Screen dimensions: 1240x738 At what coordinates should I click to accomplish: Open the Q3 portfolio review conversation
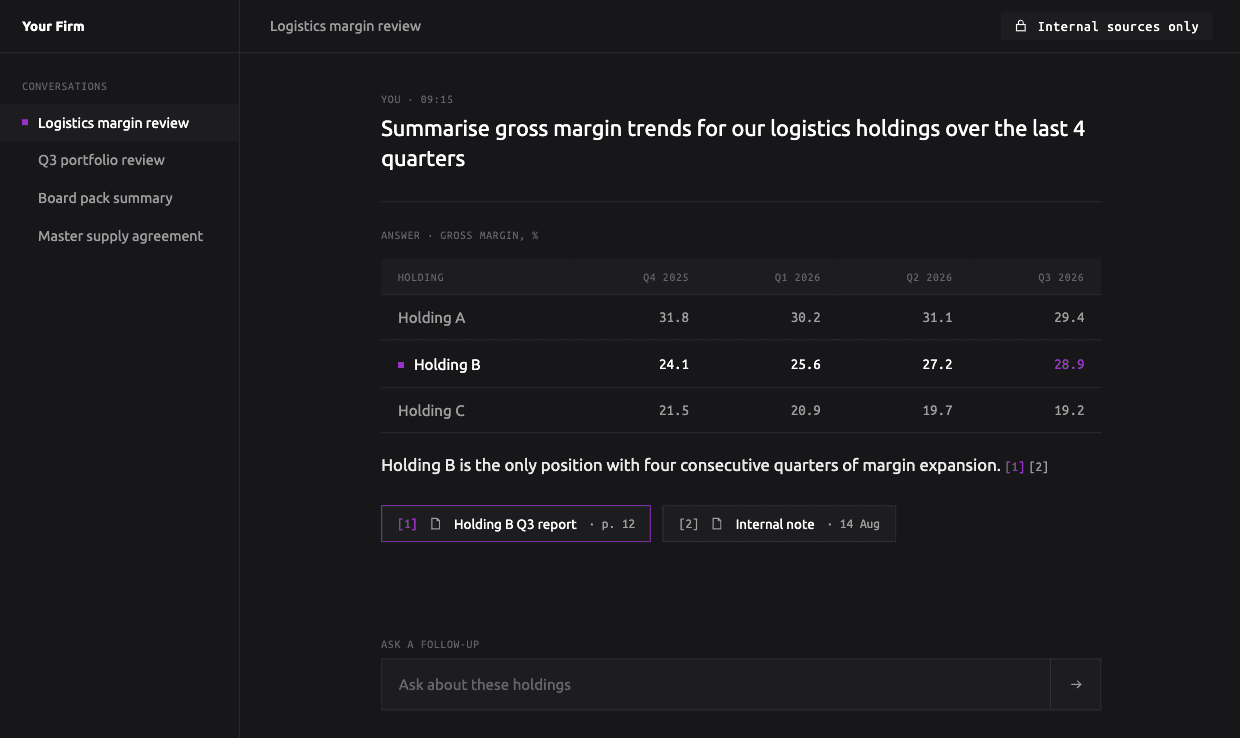click(x=119, y=160)
